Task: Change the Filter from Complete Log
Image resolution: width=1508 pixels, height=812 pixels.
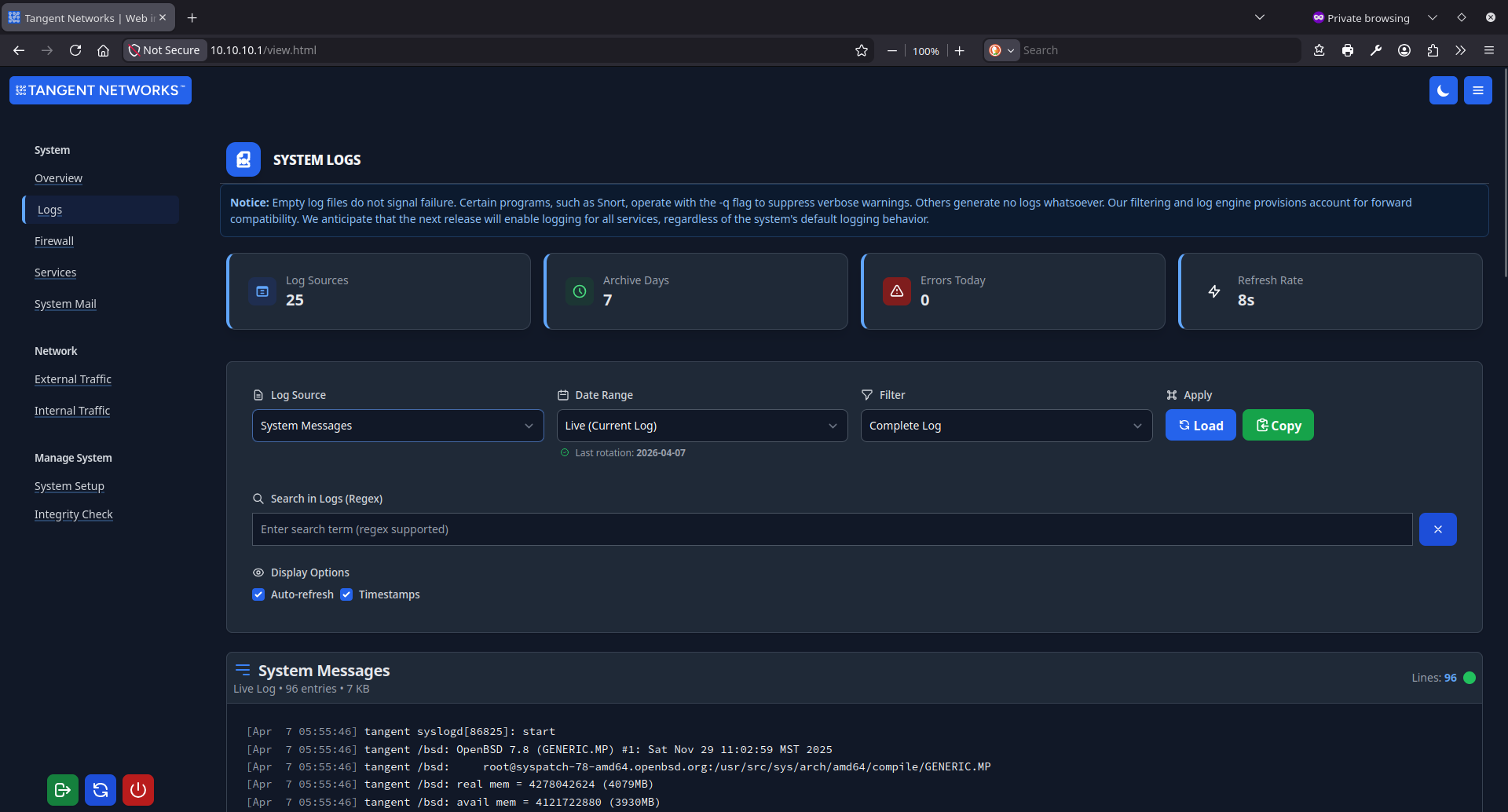Action: coord(1006,425)
